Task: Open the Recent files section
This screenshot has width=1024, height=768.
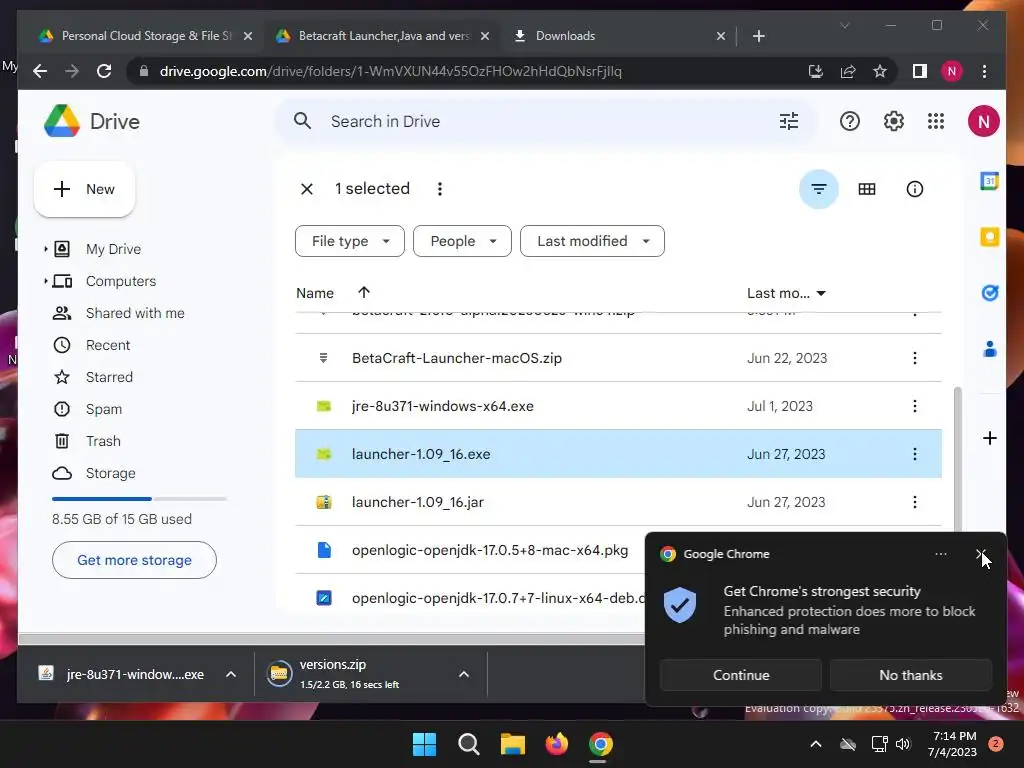Action: (x=108, y=345)
